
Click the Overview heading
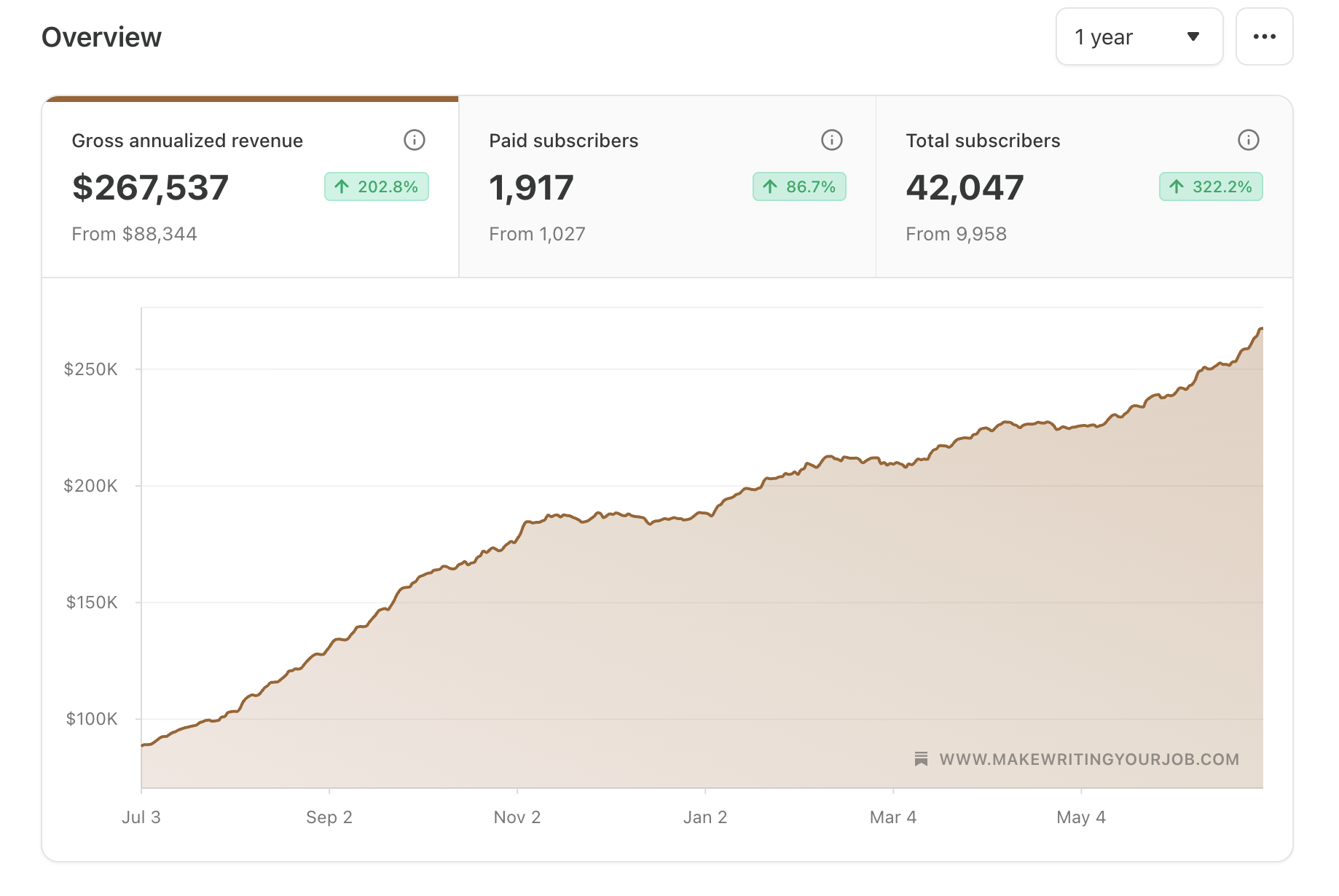pos(101,37)
